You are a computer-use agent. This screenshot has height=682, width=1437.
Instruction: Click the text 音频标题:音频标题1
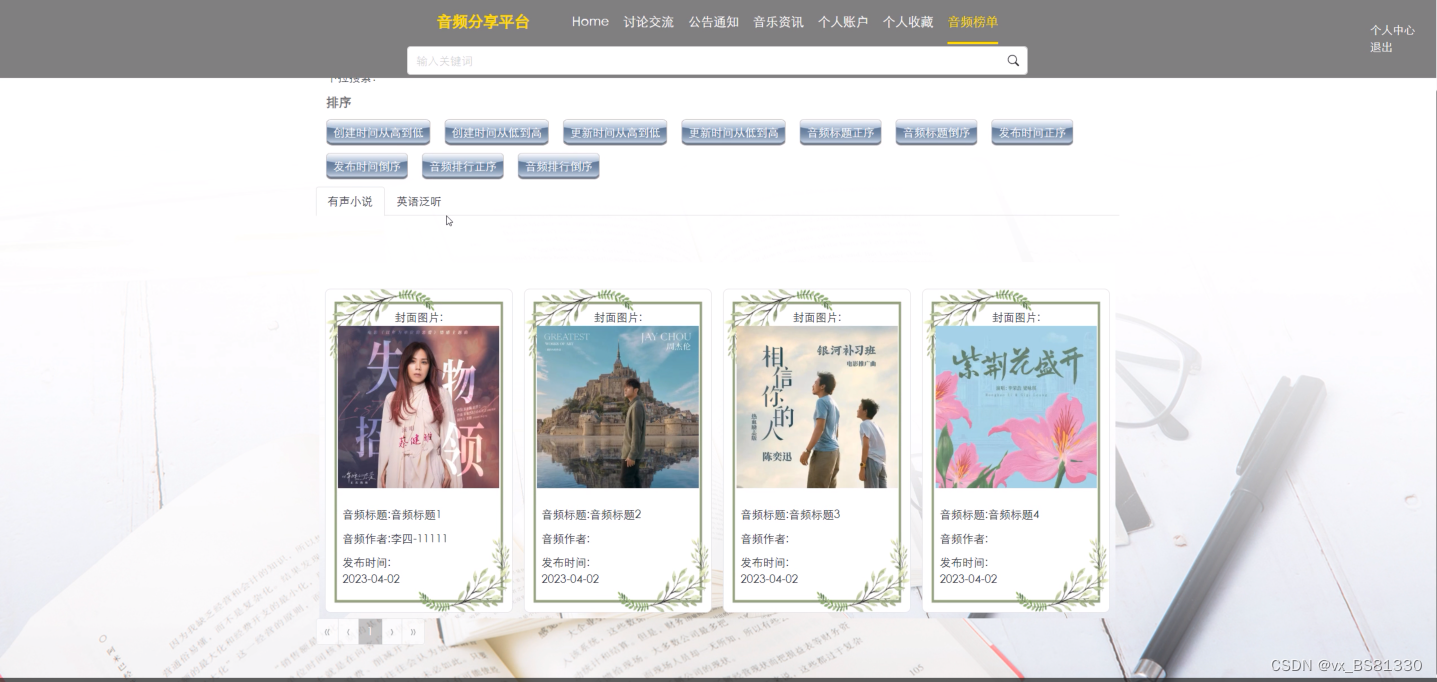pos(392,515)
